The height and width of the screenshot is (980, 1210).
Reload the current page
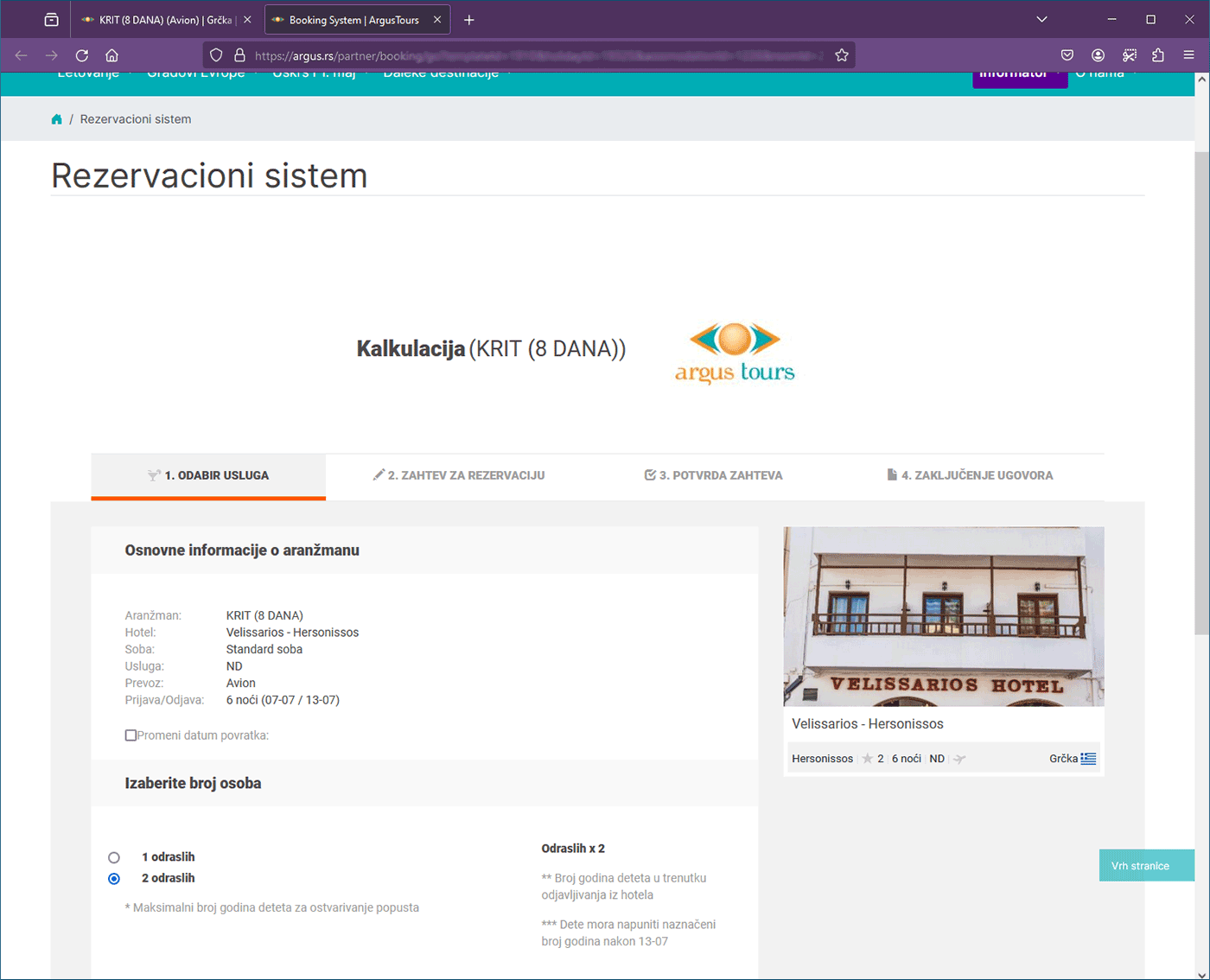tap(82, 55)
